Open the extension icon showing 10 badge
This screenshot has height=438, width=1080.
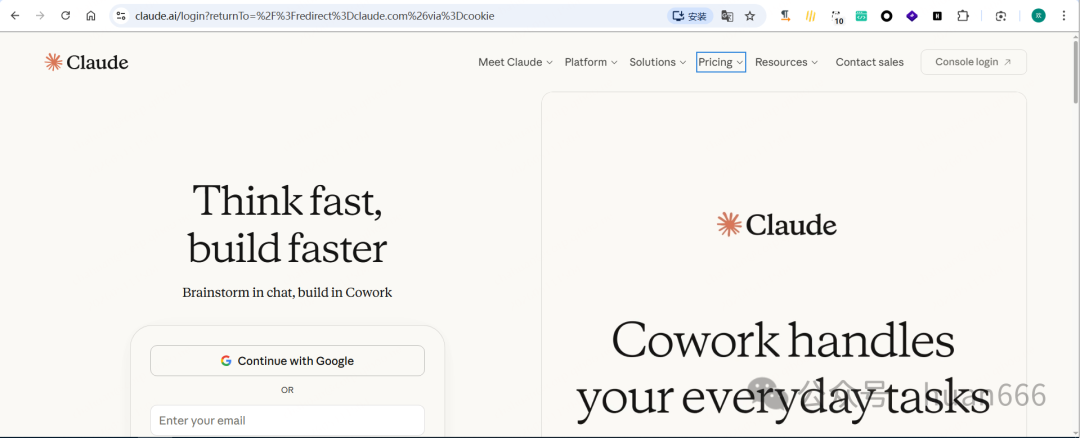837,17
